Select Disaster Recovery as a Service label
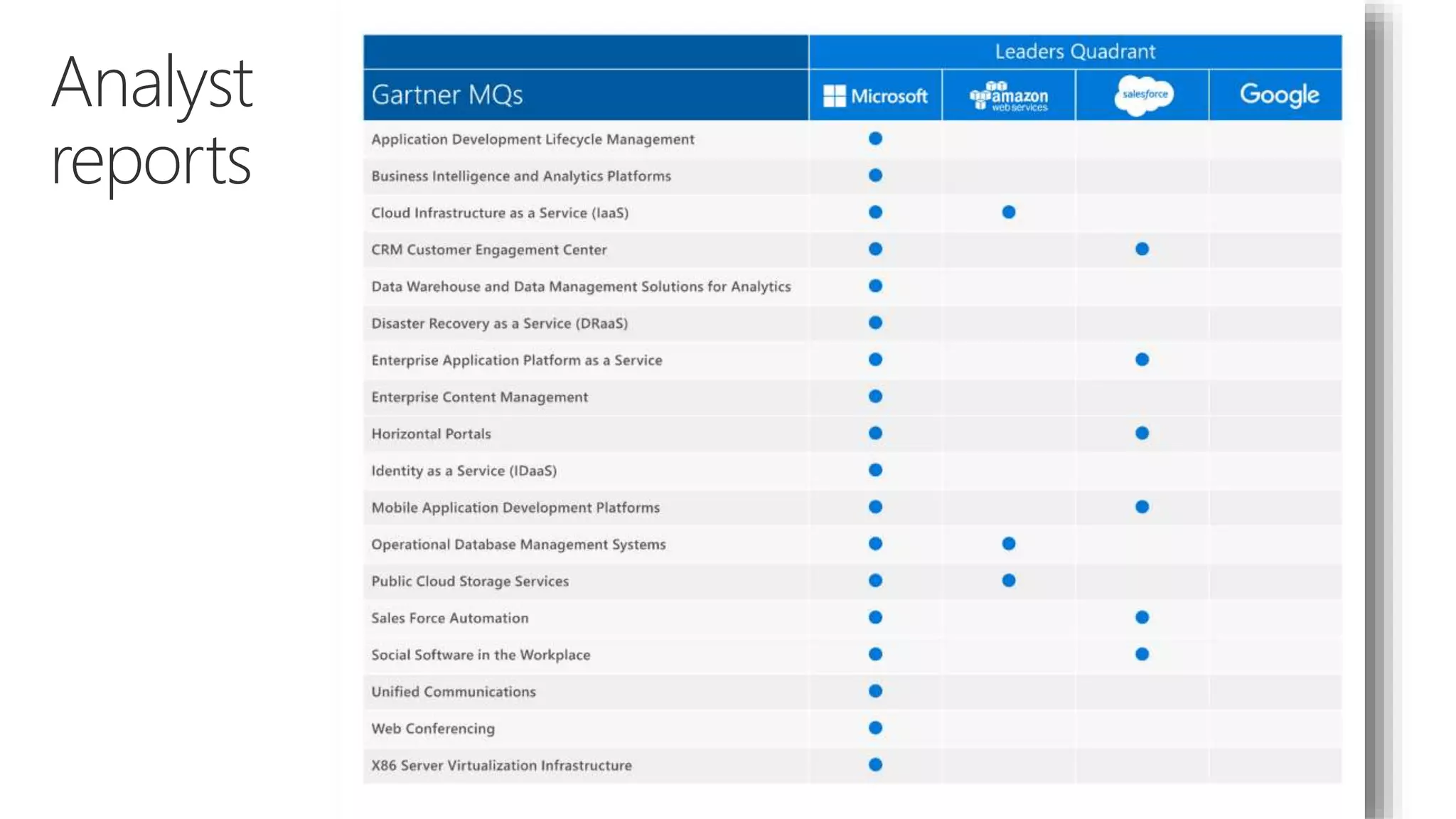This screenshot has height=819, width=1456. [499, 323]
